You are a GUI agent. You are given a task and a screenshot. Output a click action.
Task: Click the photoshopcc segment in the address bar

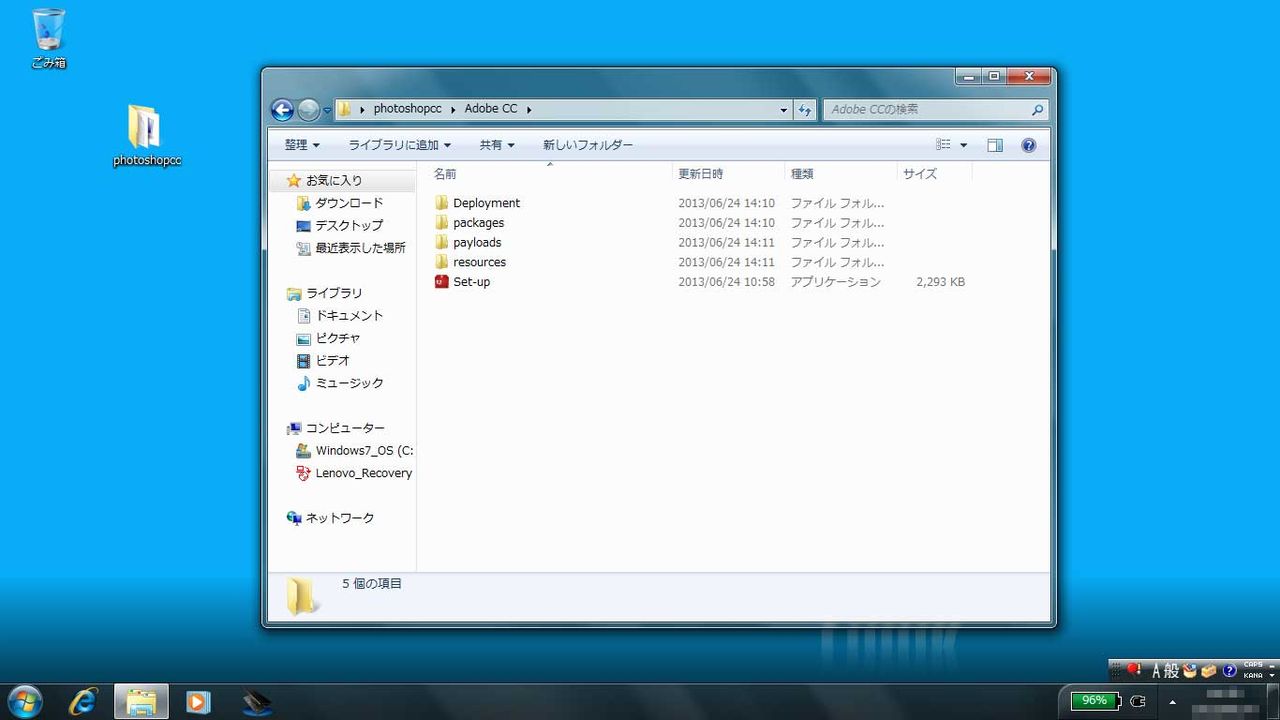click(407, 109)
